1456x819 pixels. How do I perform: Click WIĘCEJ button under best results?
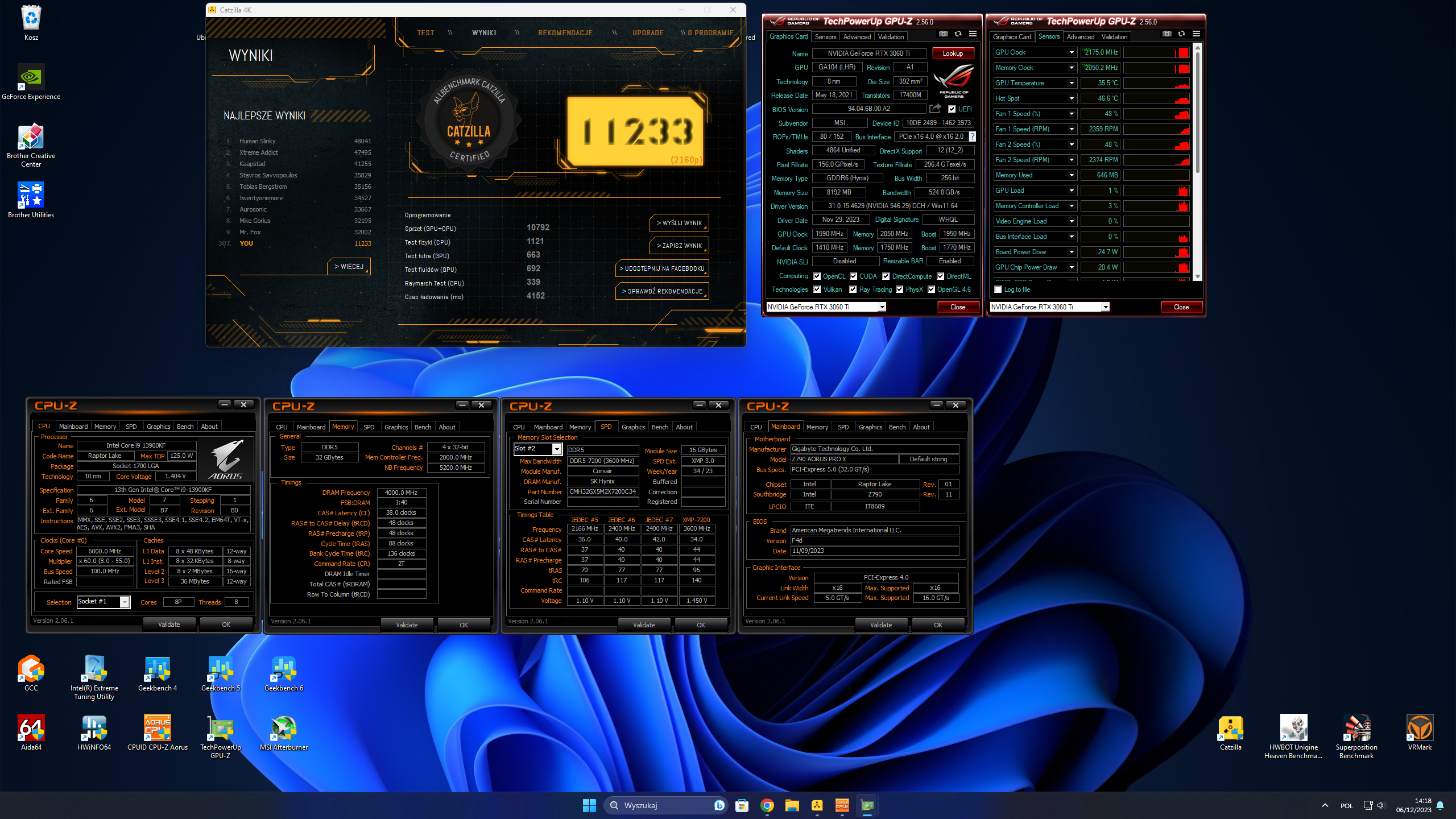[349, 266]
